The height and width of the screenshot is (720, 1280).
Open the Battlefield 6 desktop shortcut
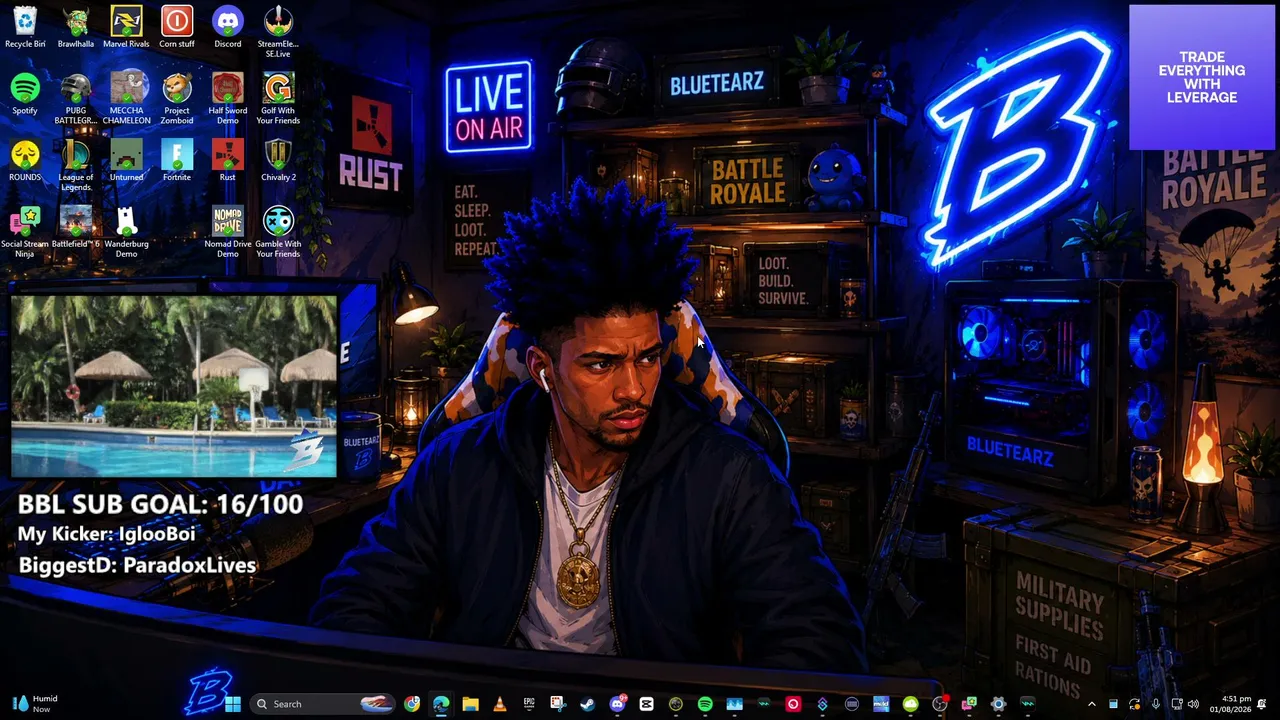(x=76, y=227)
